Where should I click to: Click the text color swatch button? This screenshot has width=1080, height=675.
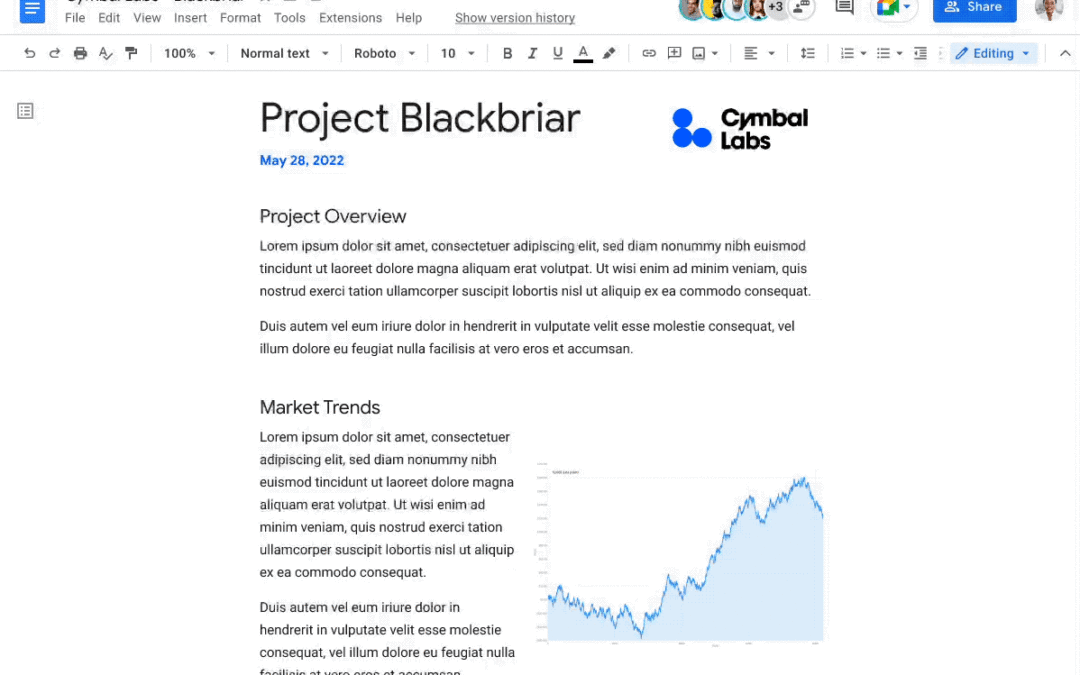pos(583,53)
